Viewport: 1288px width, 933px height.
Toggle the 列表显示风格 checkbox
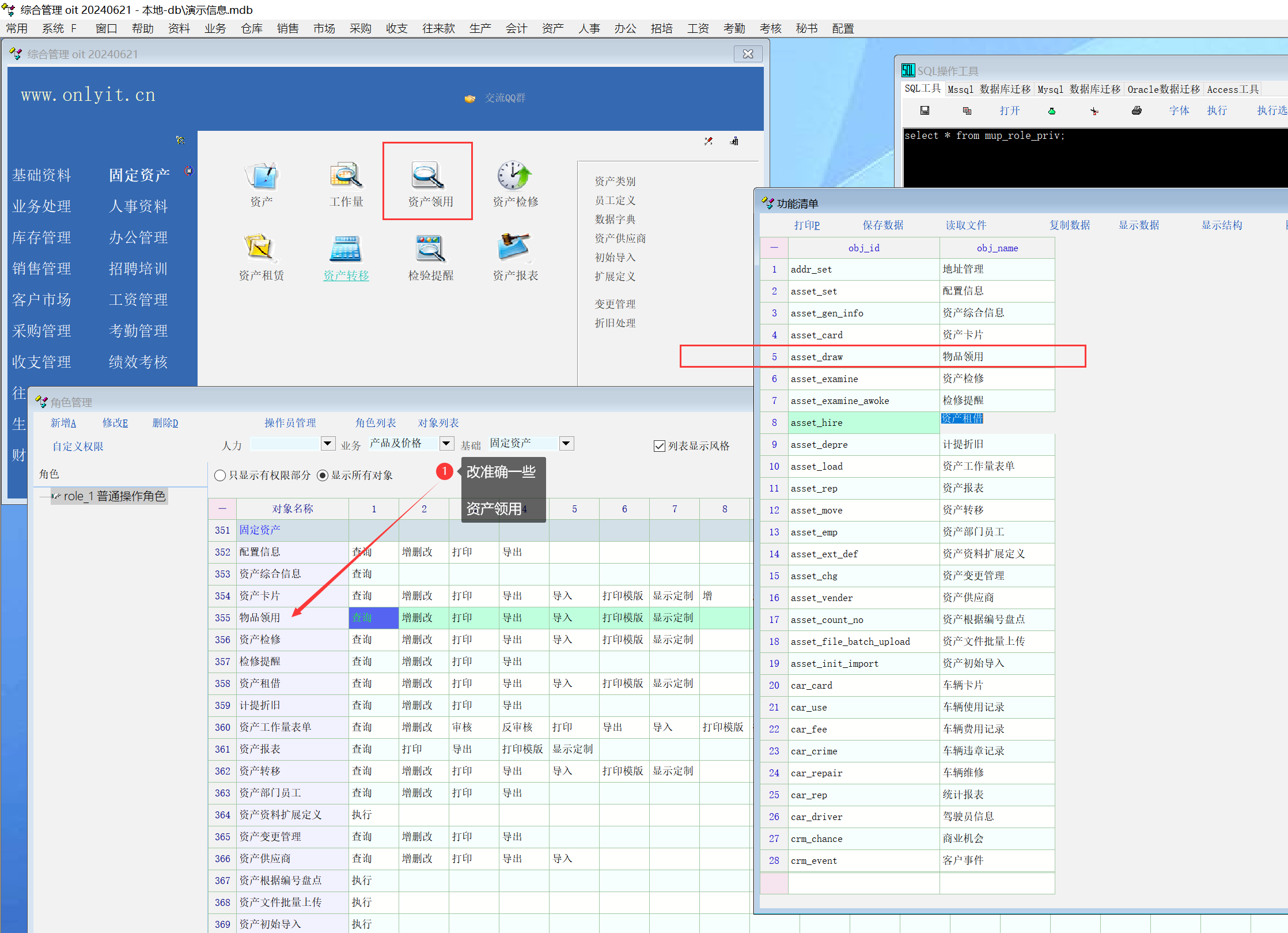pyautogui.click(x=660, y=446)
